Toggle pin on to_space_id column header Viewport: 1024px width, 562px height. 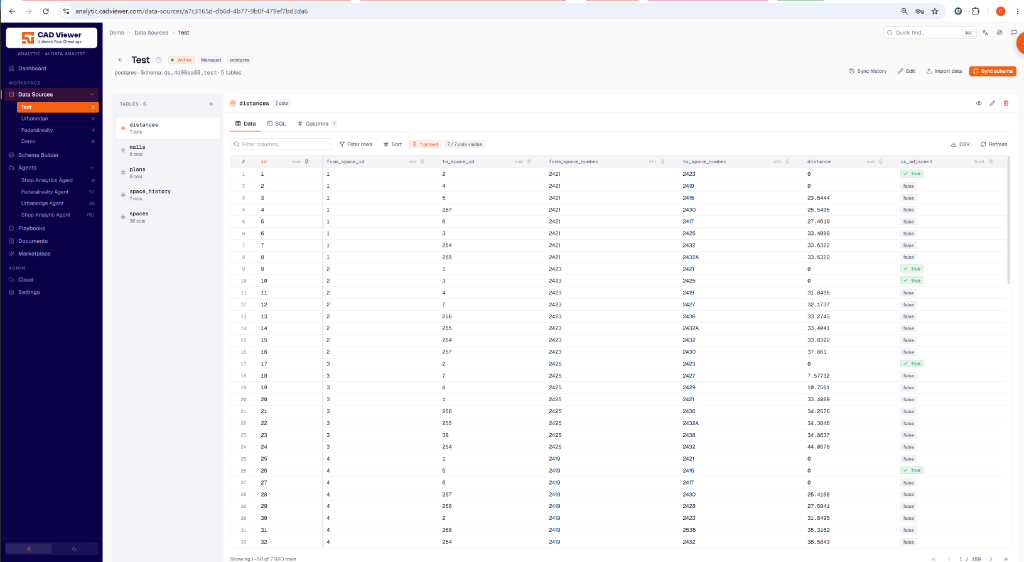tap(529, 161)
